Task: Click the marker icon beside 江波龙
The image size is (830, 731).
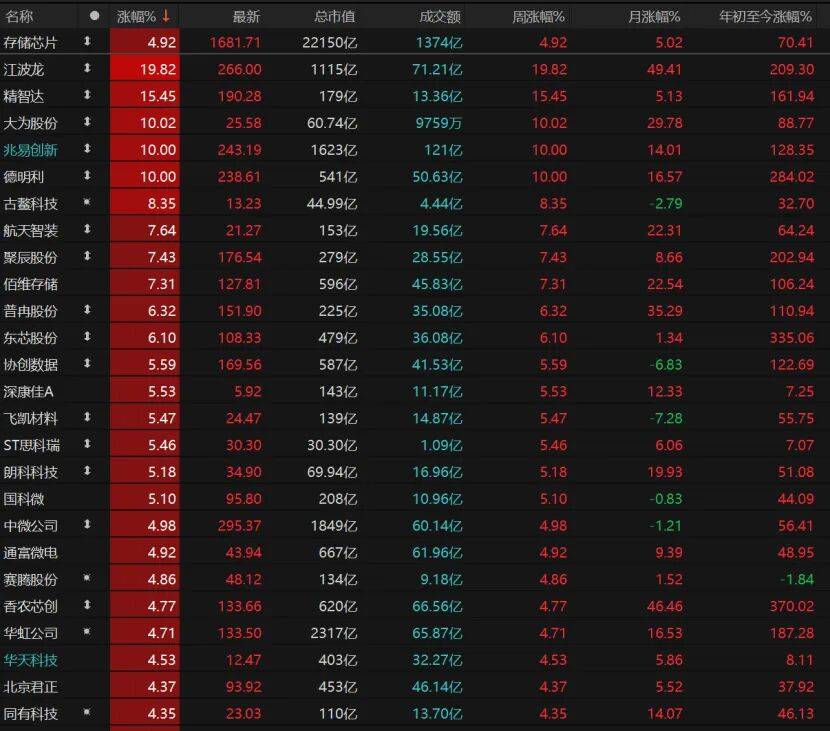Action: coord(87,69)
